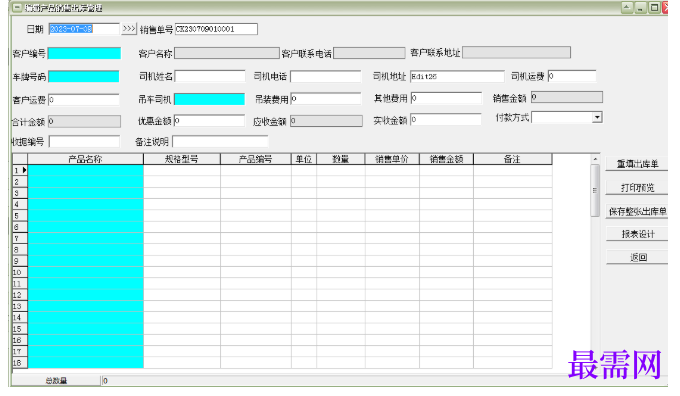Click the 产品名称 column header
Image resolution: width=680 pixels, height=396 pixels.
pos(85,159)
